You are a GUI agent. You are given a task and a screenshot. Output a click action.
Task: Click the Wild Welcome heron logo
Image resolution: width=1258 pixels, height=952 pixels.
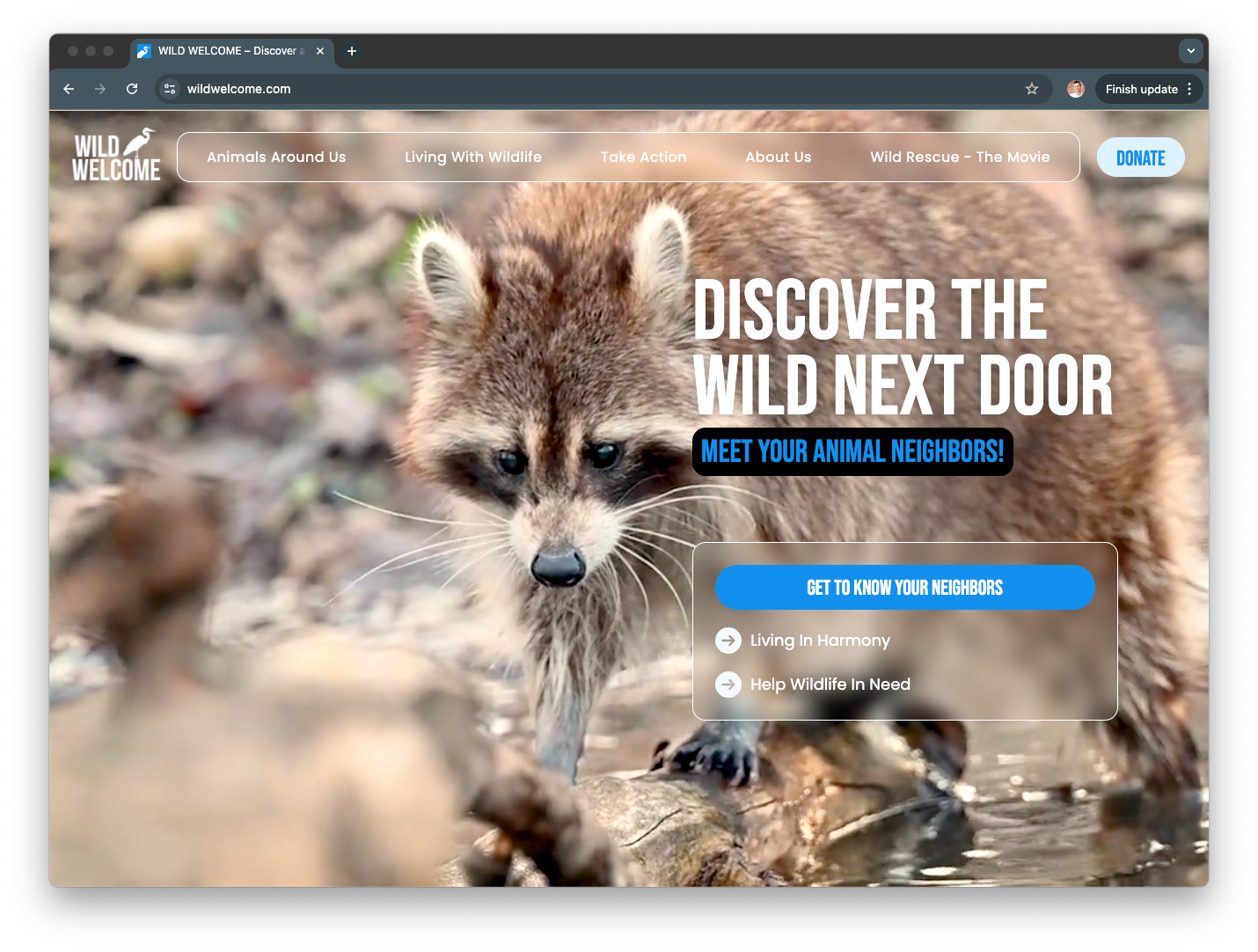[116, 156]
